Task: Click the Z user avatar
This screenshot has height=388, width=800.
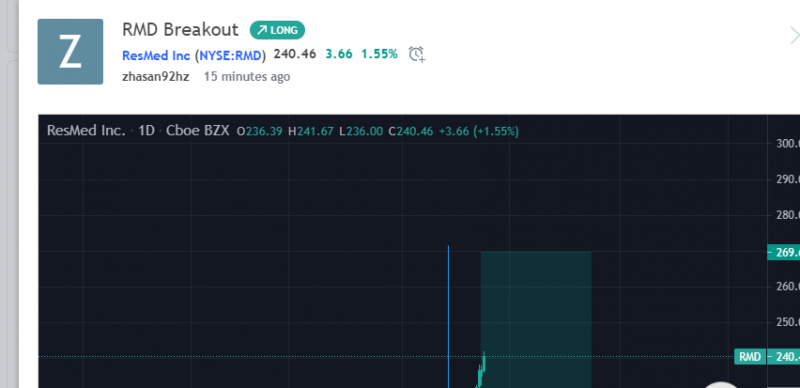Action: point(70,52)
